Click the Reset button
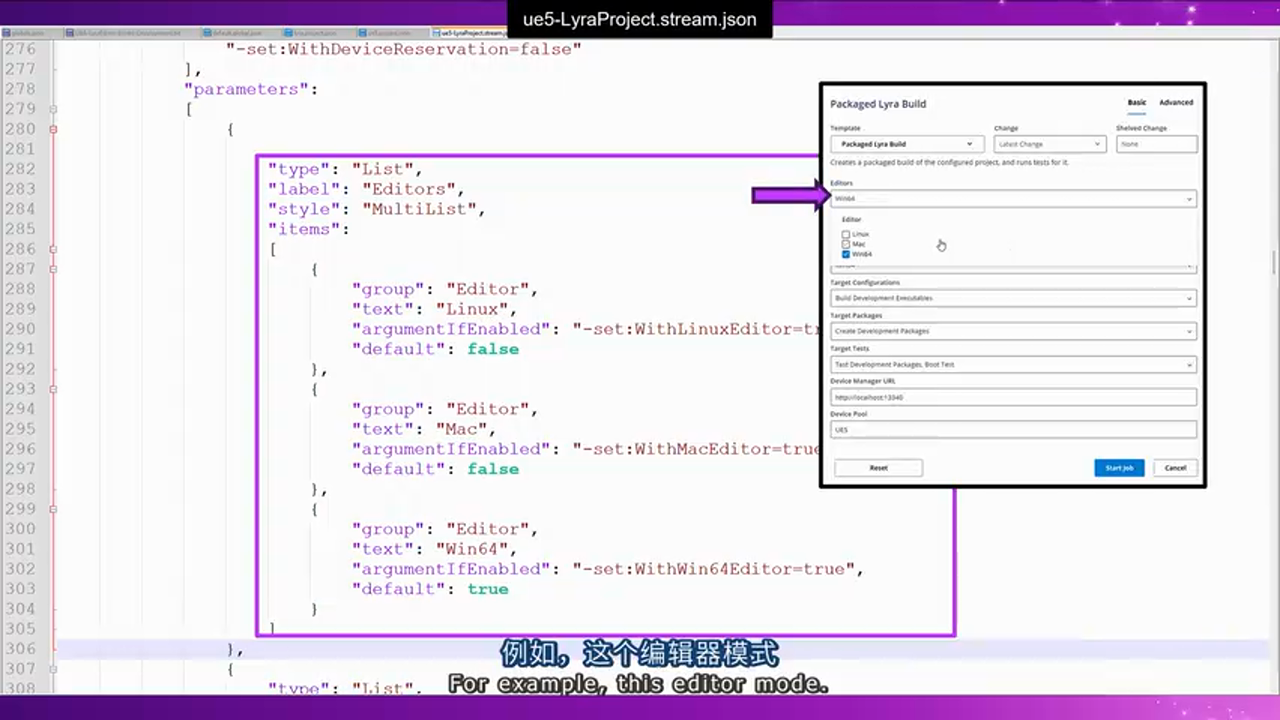1280x720 pixels. 878,467
